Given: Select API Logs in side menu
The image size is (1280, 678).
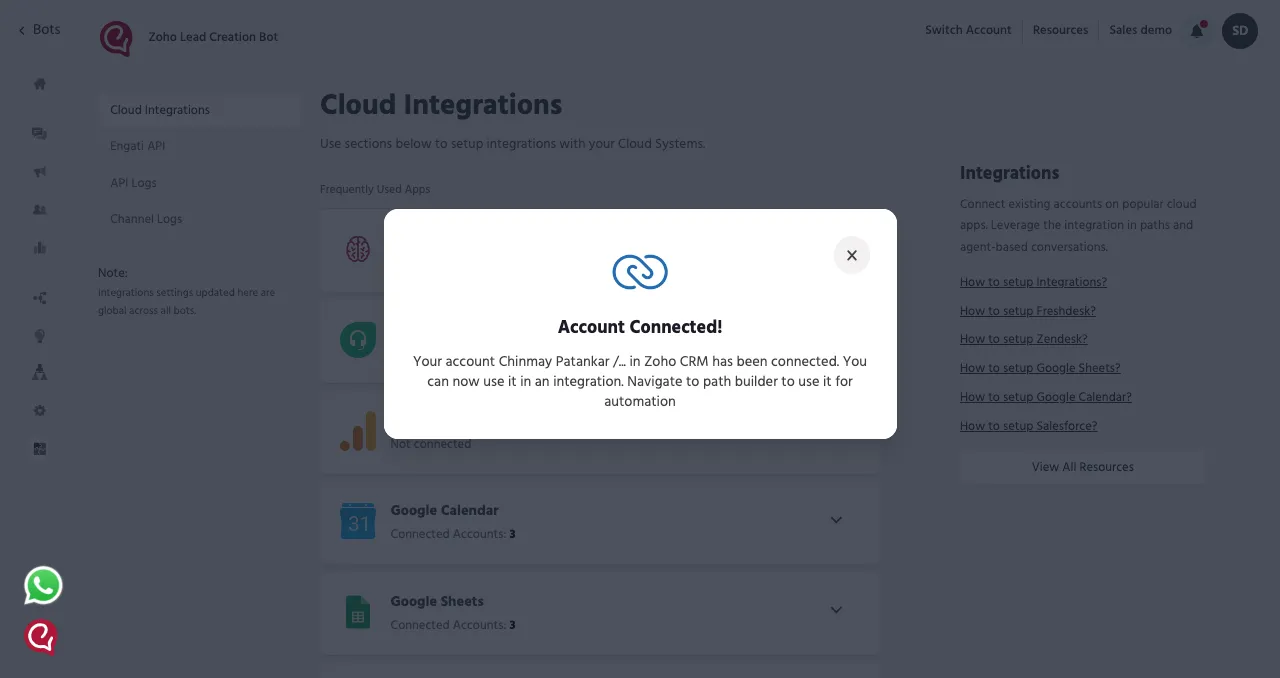Looking at the screenshot, I should point(133,183).
